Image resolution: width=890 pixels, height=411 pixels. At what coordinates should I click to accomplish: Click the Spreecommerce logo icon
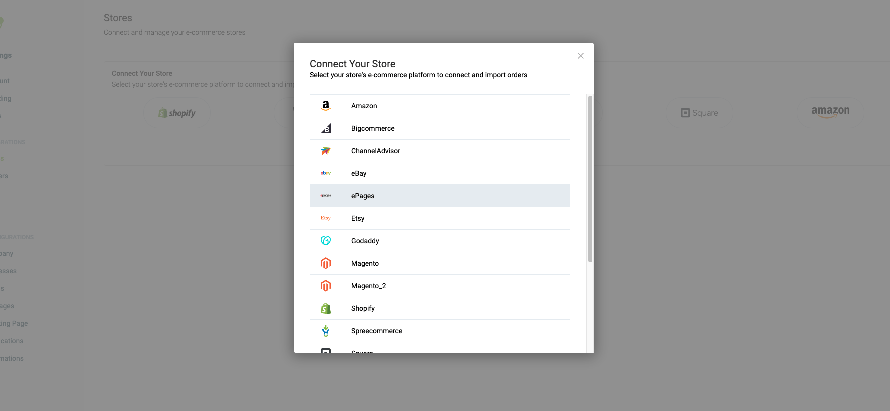pyautogui.click(x=325, y=331)
